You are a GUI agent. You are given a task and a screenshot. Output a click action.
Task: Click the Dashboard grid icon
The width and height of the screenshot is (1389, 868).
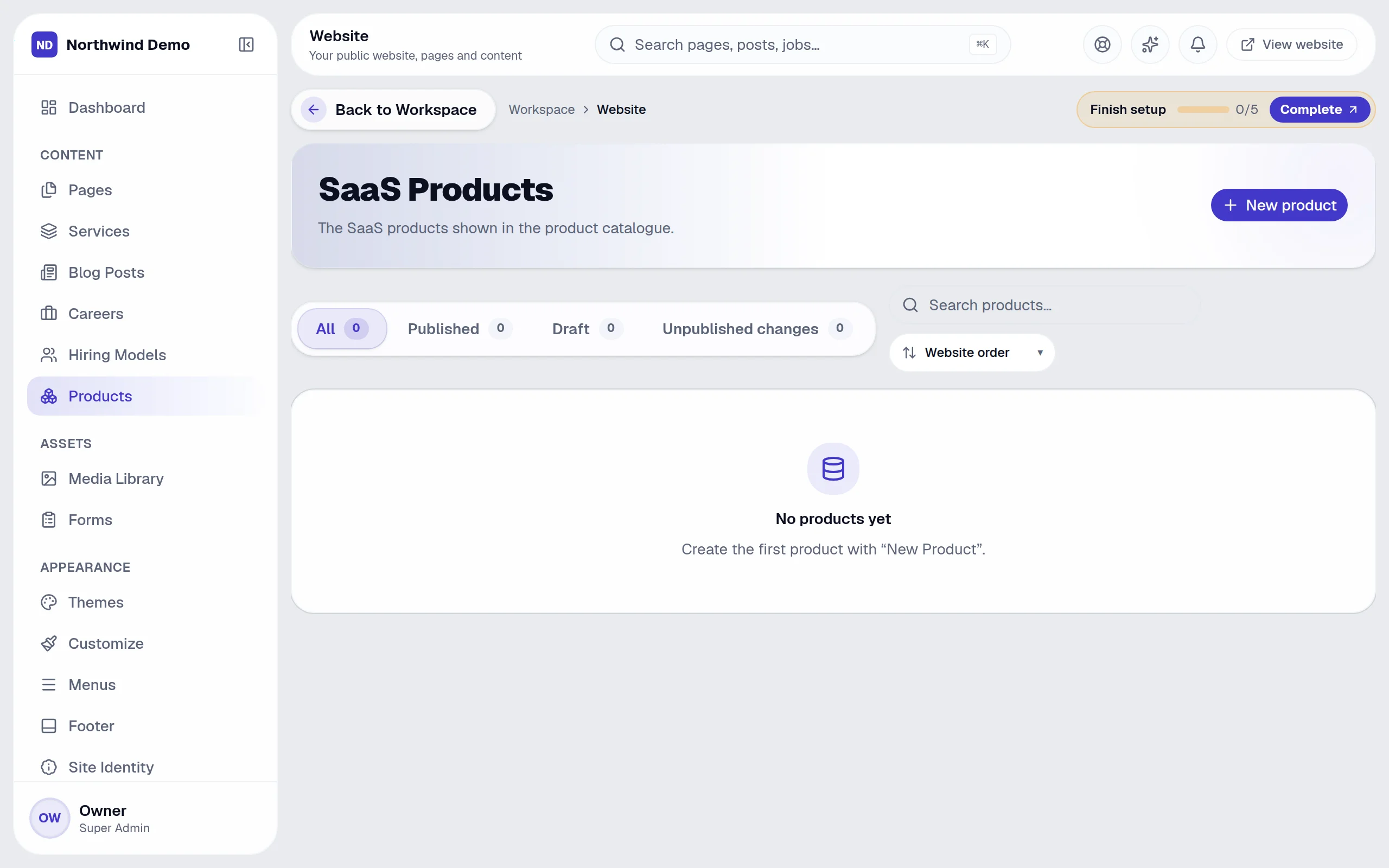click(x=49, y=107)
